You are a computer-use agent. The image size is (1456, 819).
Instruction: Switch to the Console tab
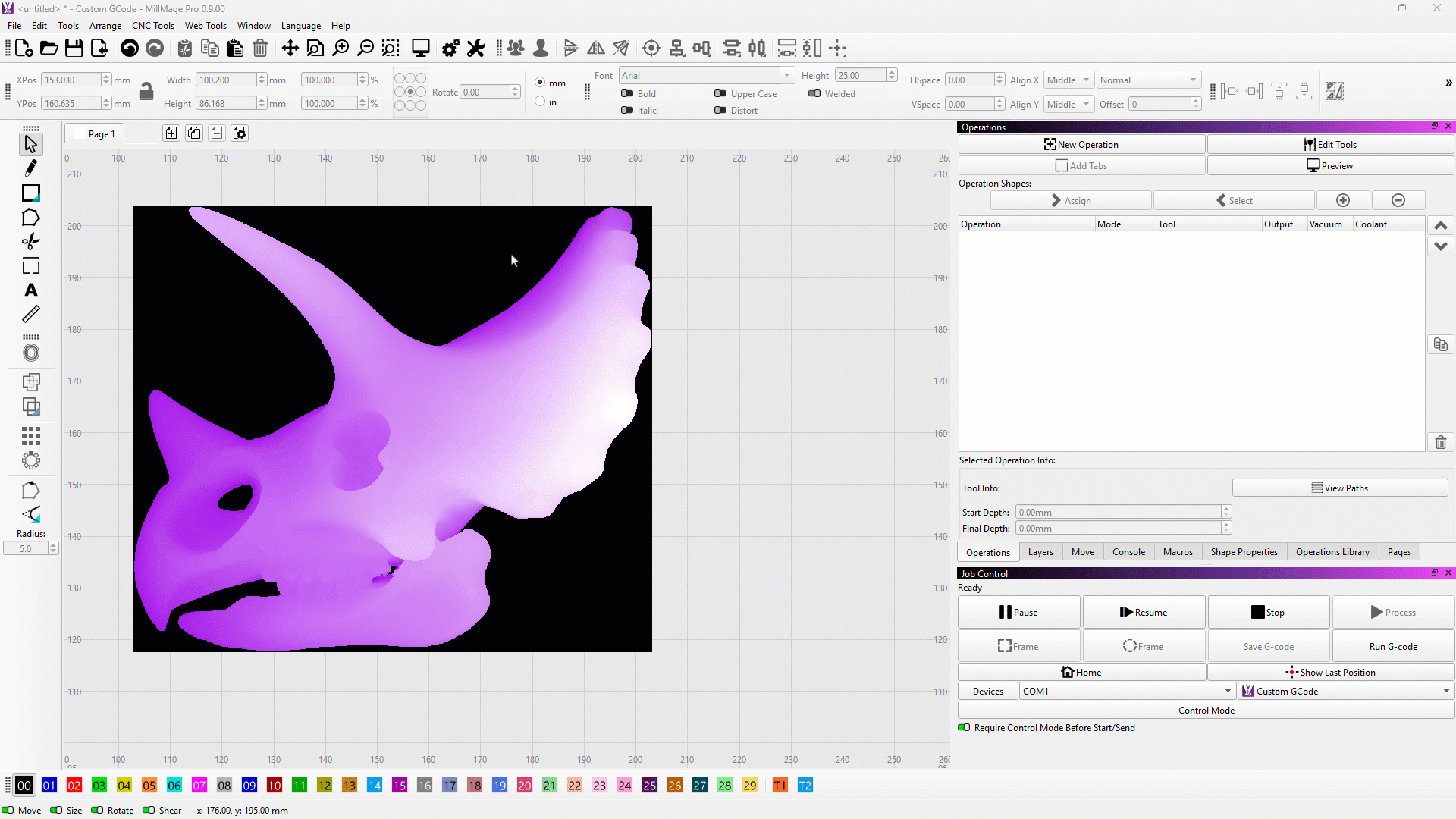pyautogui.click(x=1128, y=552)
